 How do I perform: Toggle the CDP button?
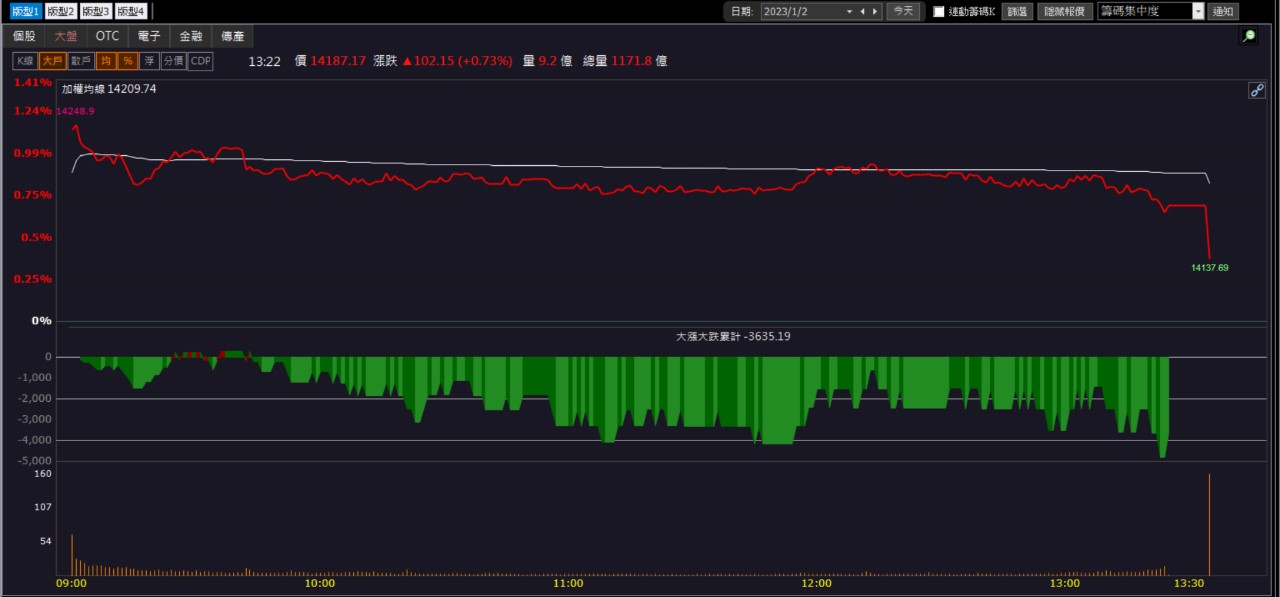[201, 61]
